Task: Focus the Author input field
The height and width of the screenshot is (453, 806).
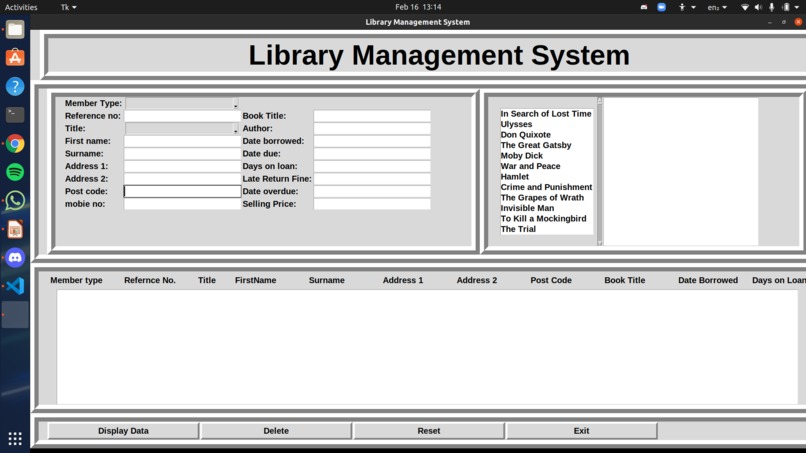Action: (x=372, y=129)
